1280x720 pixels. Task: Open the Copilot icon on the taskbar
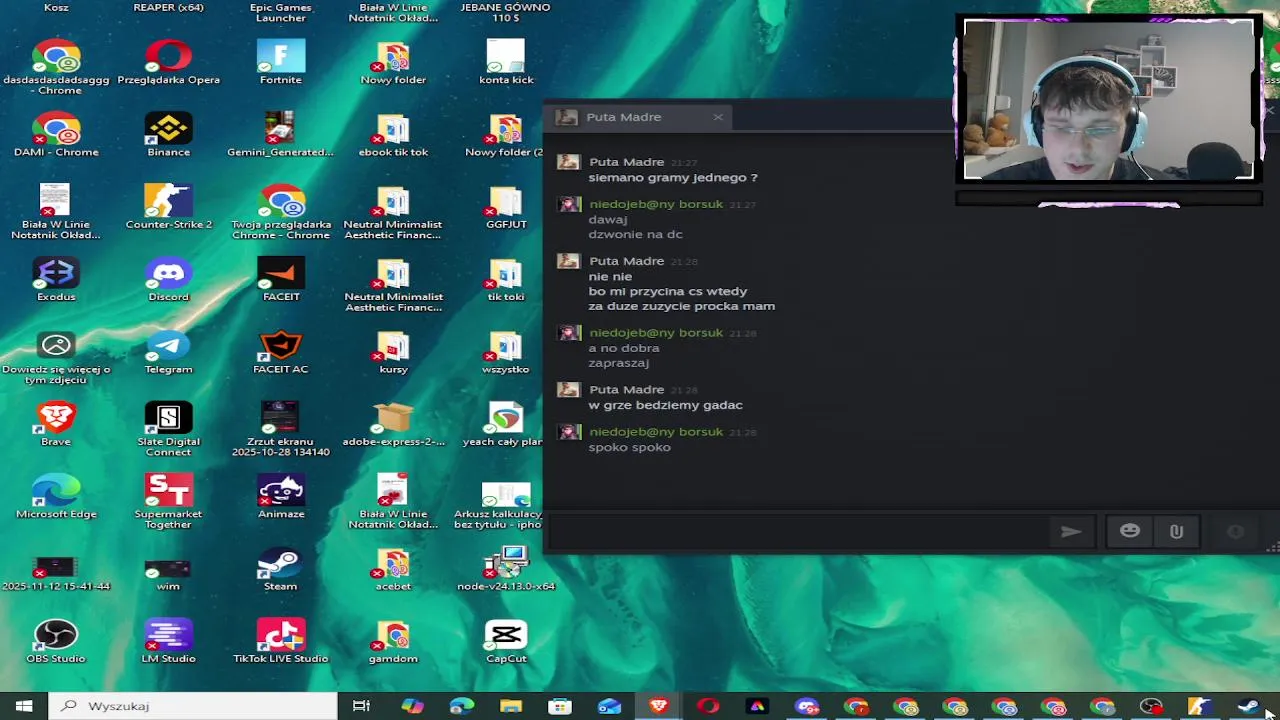click(412, 706)
